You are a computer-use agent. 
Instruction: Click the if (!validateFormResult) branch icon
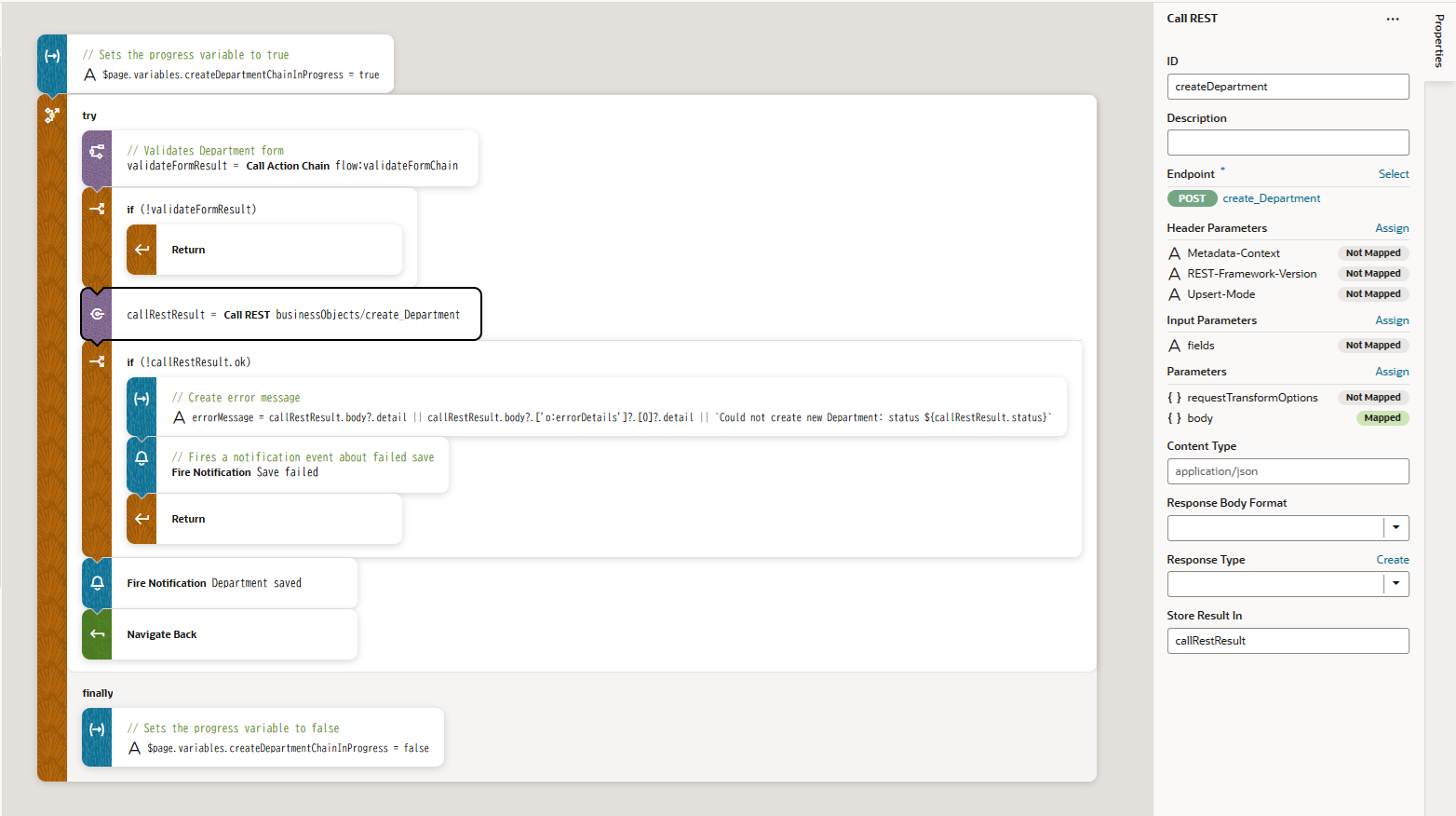pyautogui.click(x=97, y=210)
